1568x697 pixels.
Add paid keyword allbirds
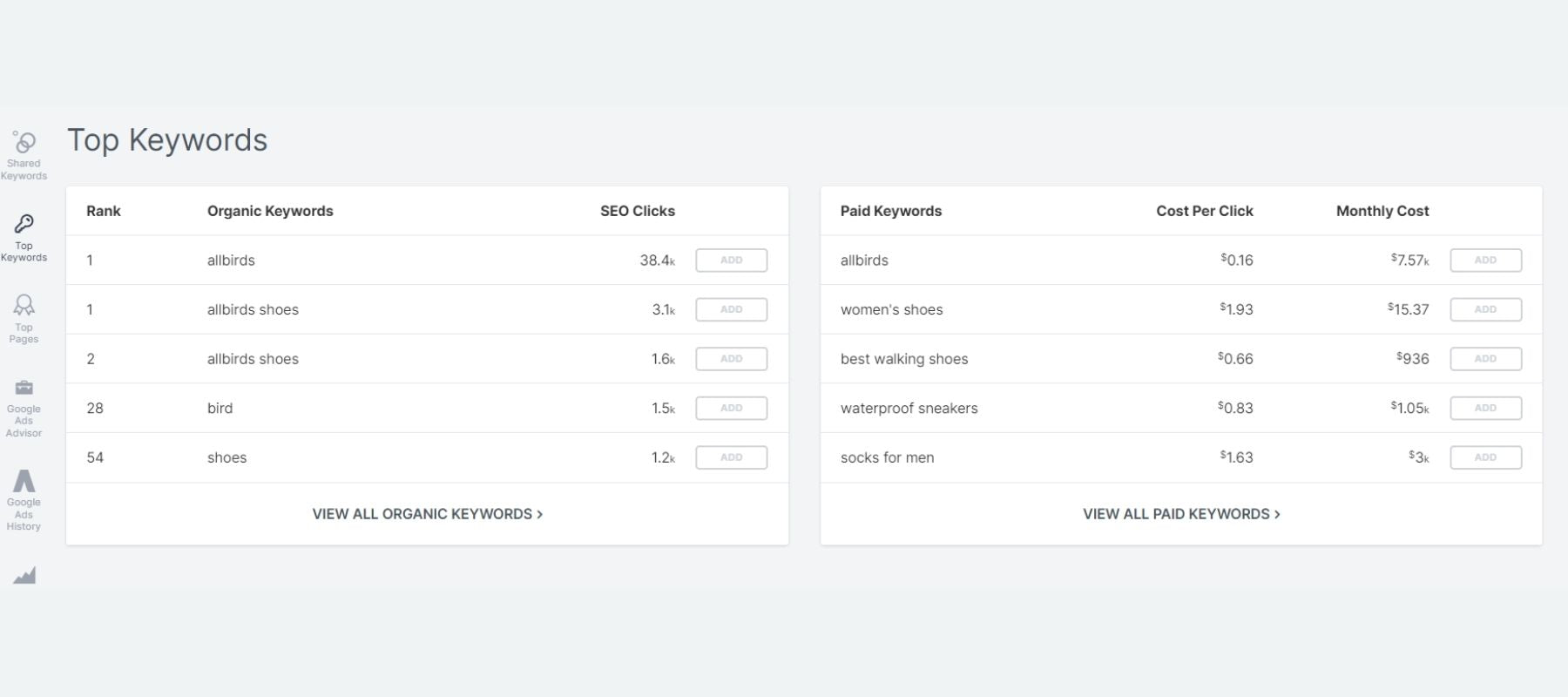(x=1486, y=261)
